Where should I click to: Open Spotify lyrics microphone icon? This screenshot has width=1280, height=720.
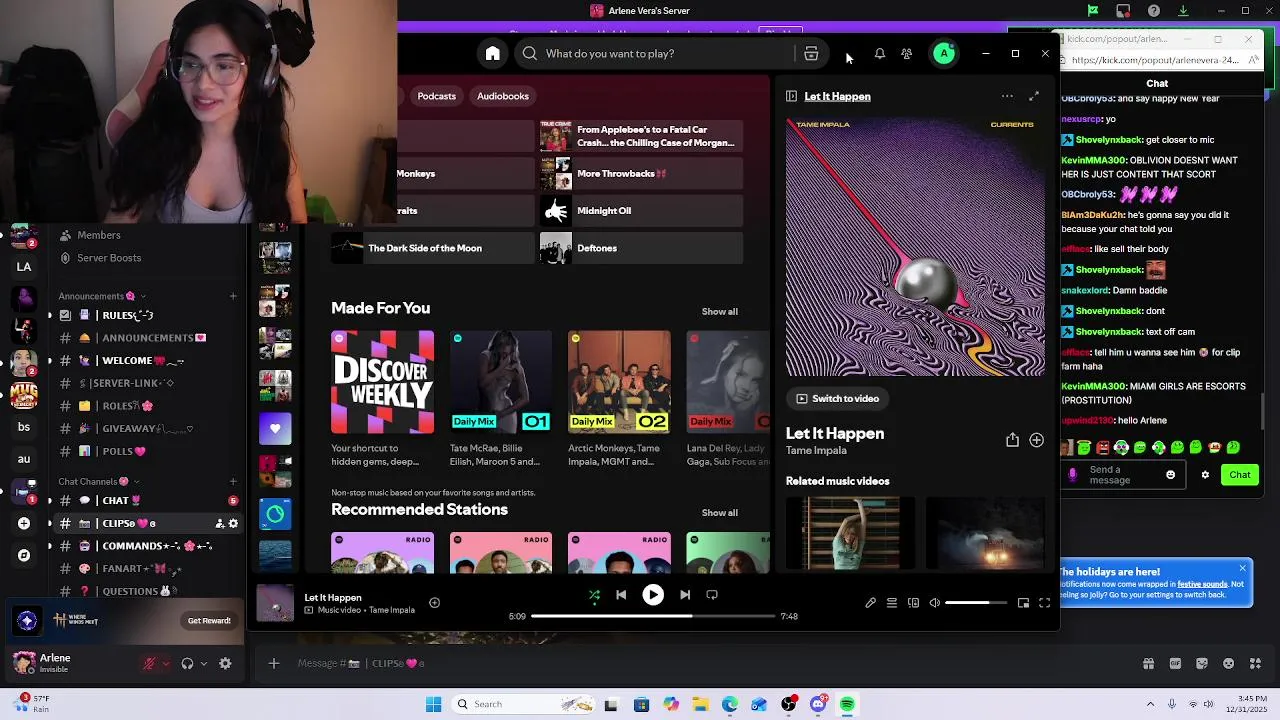pos(870,603)
